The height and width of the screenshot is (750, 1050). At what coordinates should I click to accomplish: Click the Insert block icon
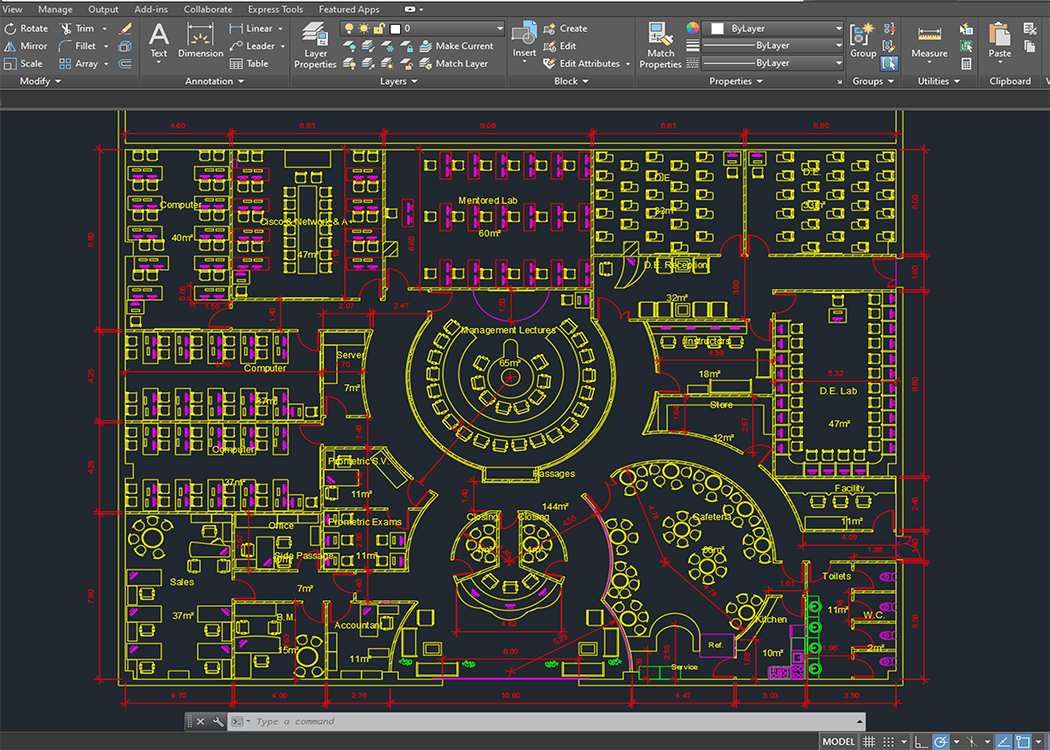pos(524,40)
